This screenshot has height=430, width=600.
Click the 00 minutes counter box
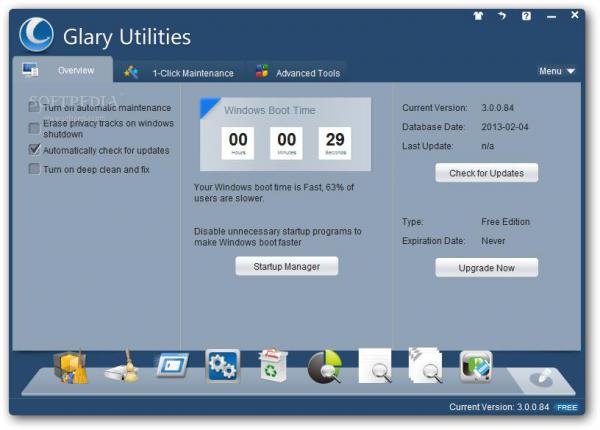(x=286, y=143)
